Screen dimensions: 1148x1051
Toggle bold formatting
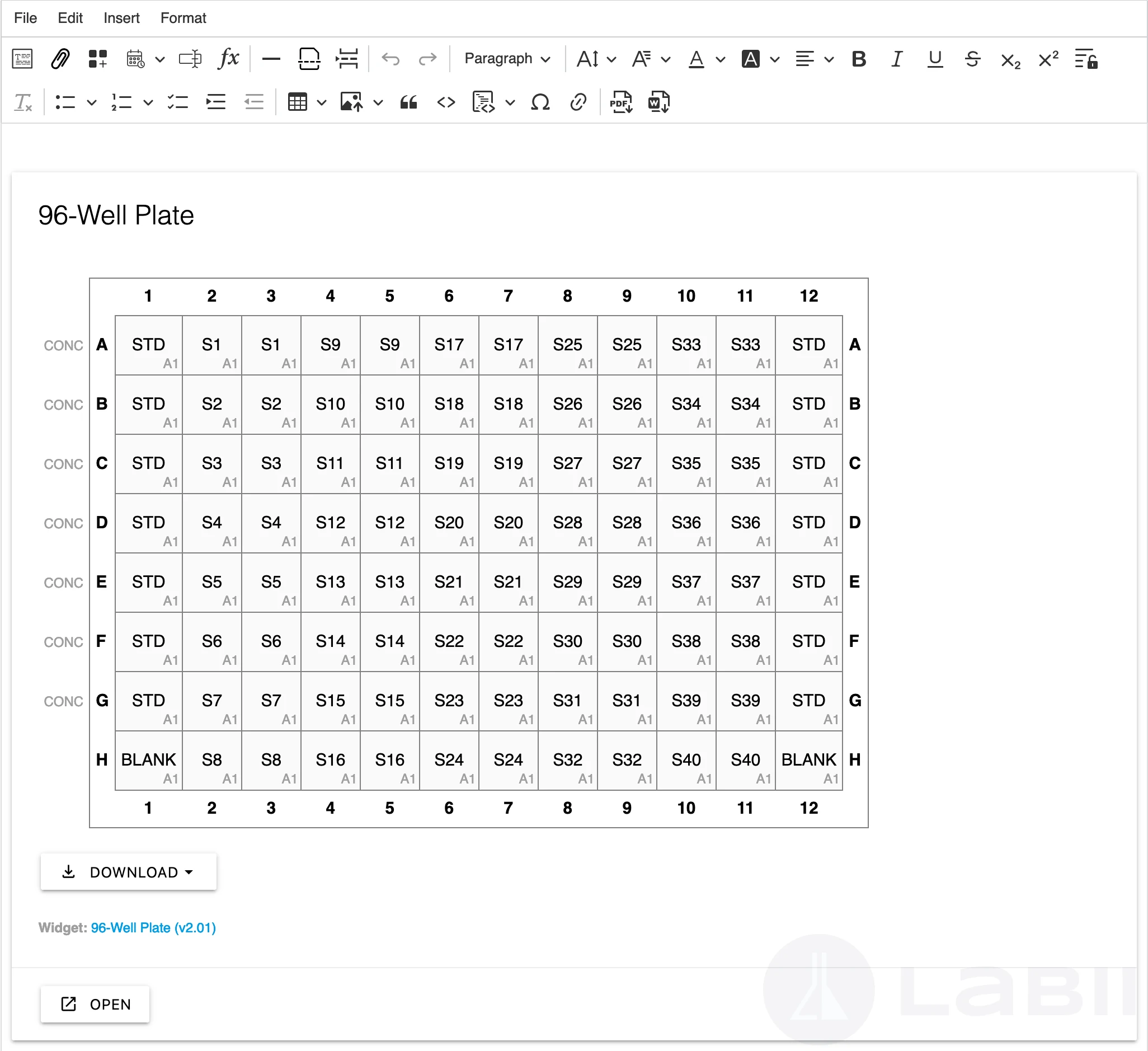pos(859,59)
